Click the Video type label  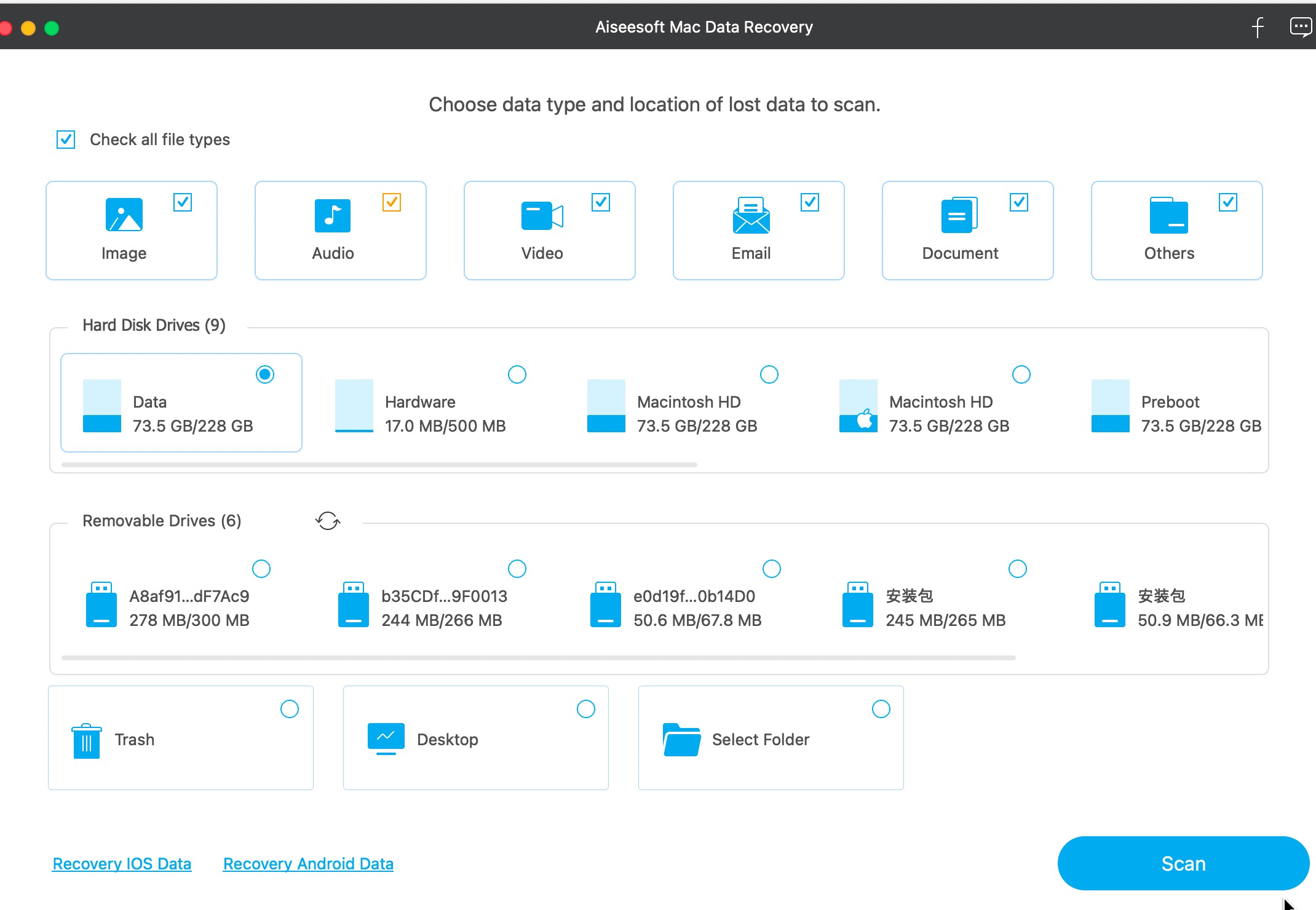click(542, 253)
